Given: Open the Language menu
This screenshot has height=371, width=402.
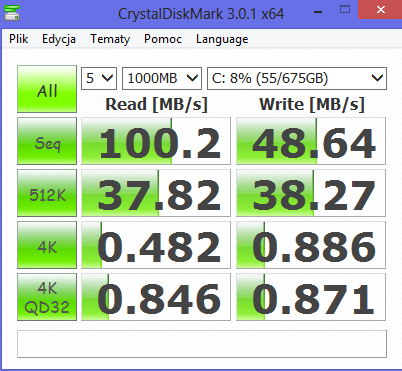Looking at the screenshot, I should click(222, 39).
